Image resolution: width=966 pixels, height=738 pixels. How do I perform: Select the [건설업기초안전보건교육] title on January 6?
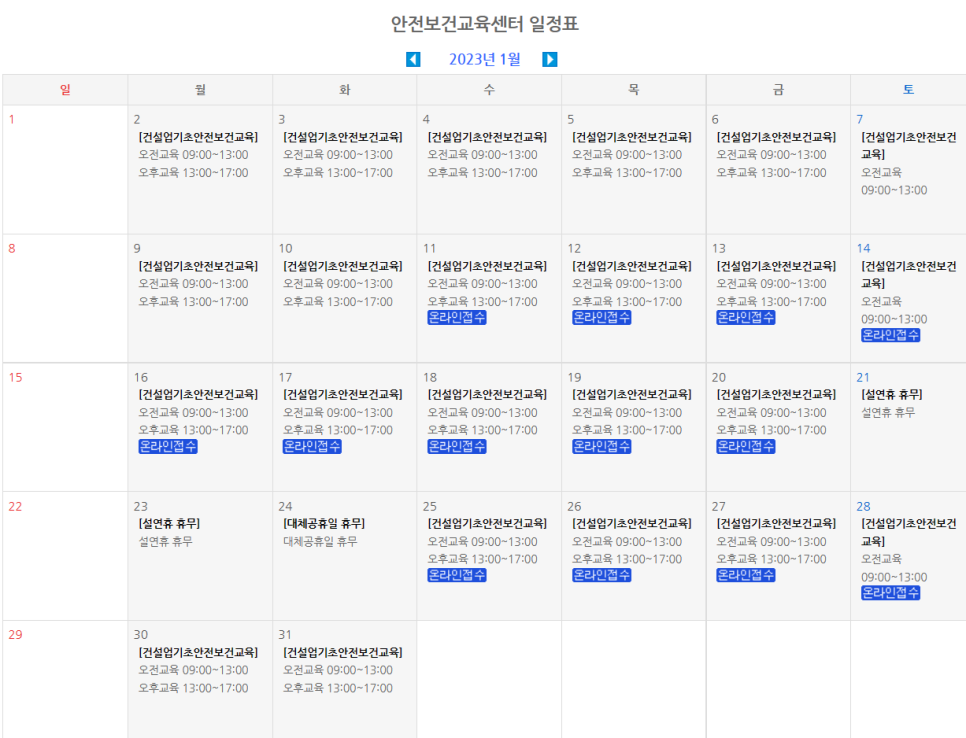click(x=776, y=137)
